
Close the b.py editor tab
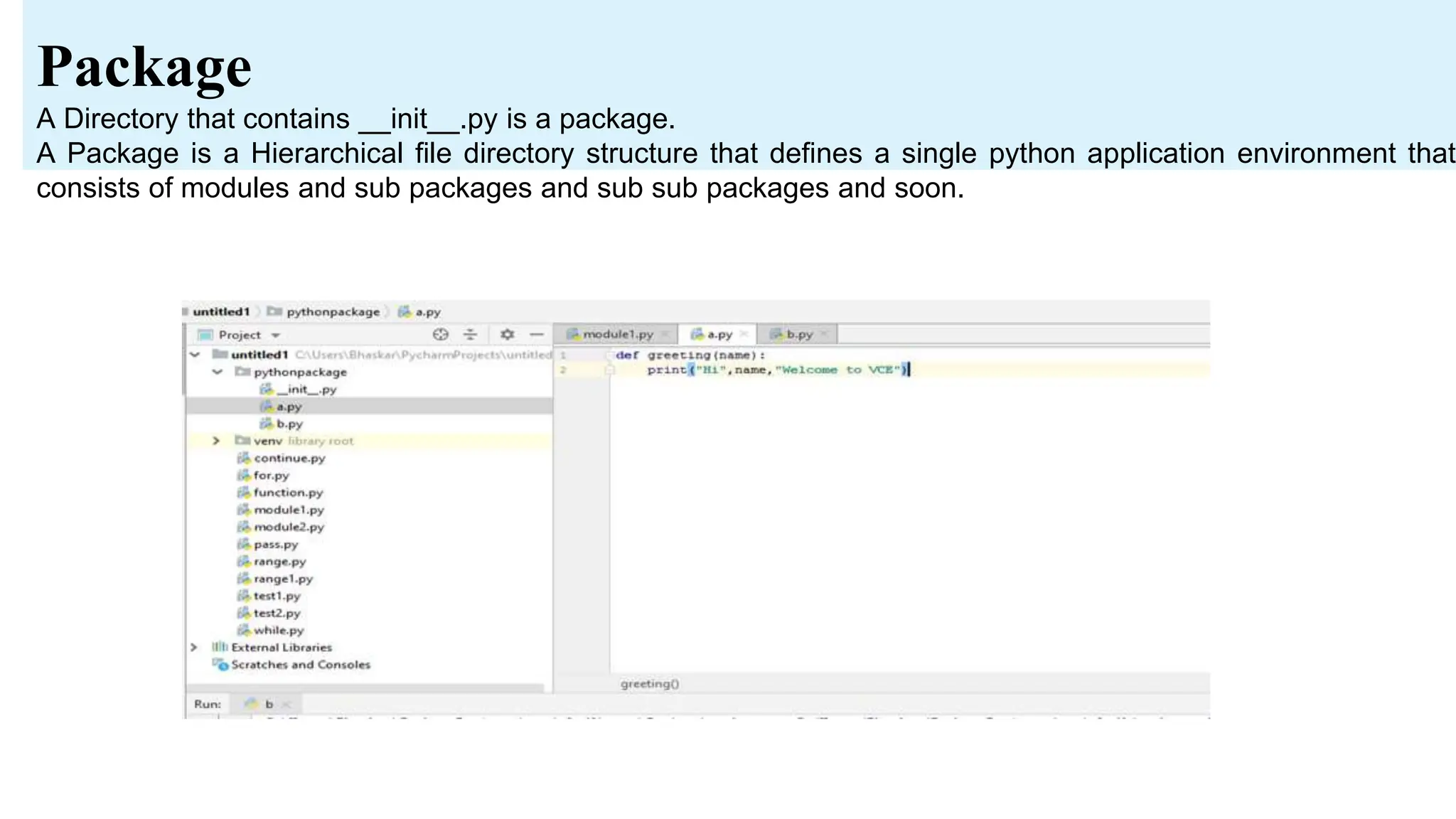824,334
